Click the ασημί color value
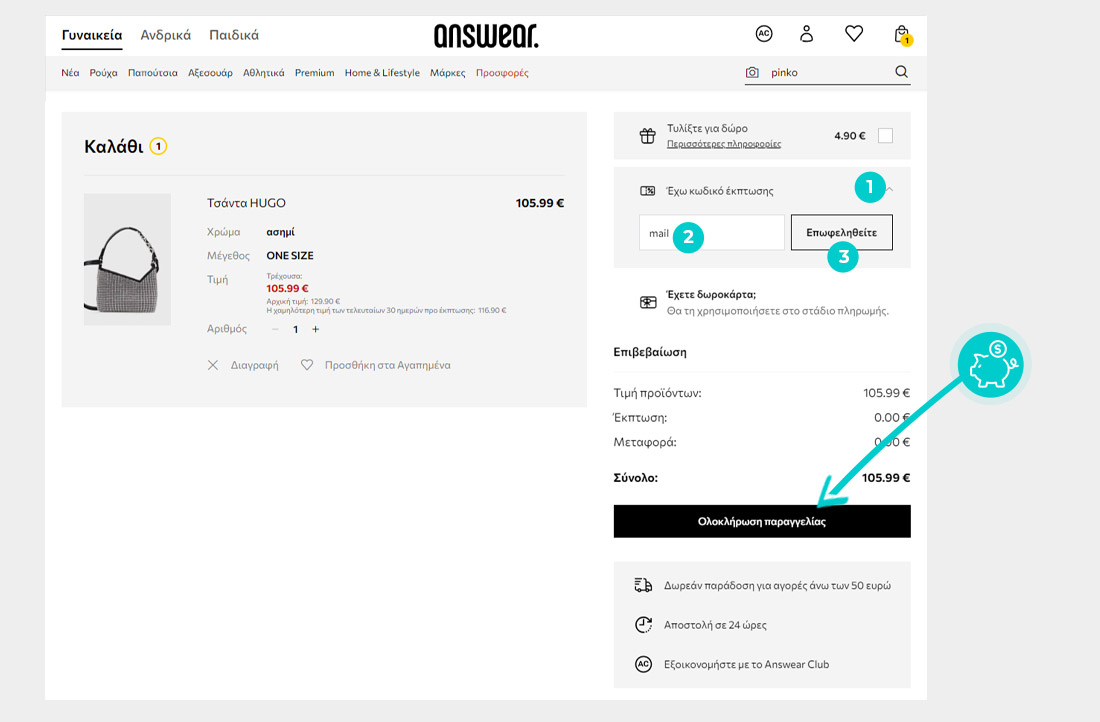The width and height of the screenshot is (1100, 722). (281, 232)
